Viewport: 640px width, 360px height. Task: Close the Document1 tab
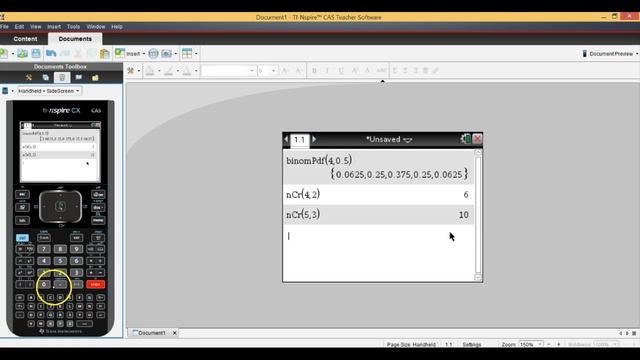tap(175, 333)
